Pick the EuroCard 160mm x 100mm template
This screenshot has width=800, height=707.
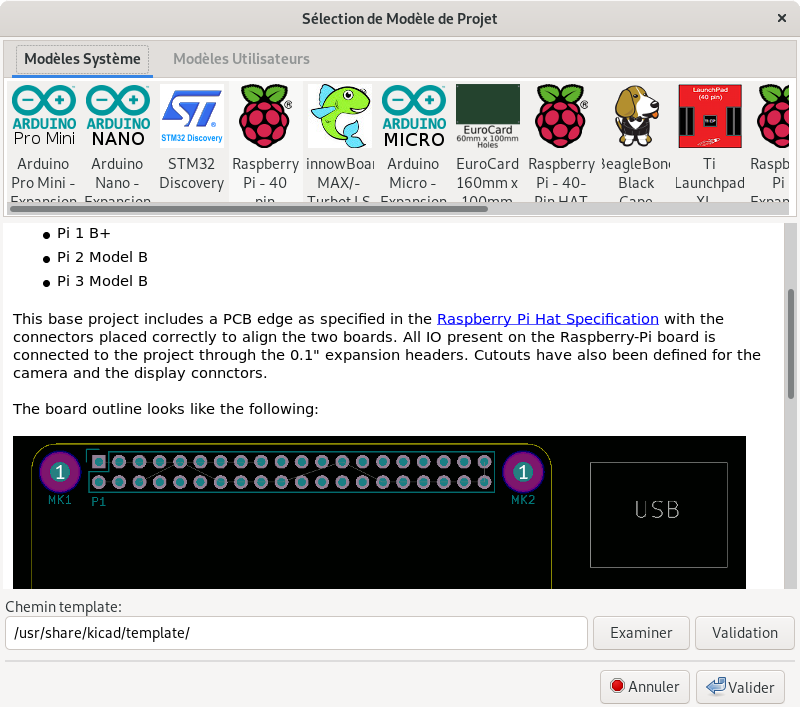(x=487, y=116)
